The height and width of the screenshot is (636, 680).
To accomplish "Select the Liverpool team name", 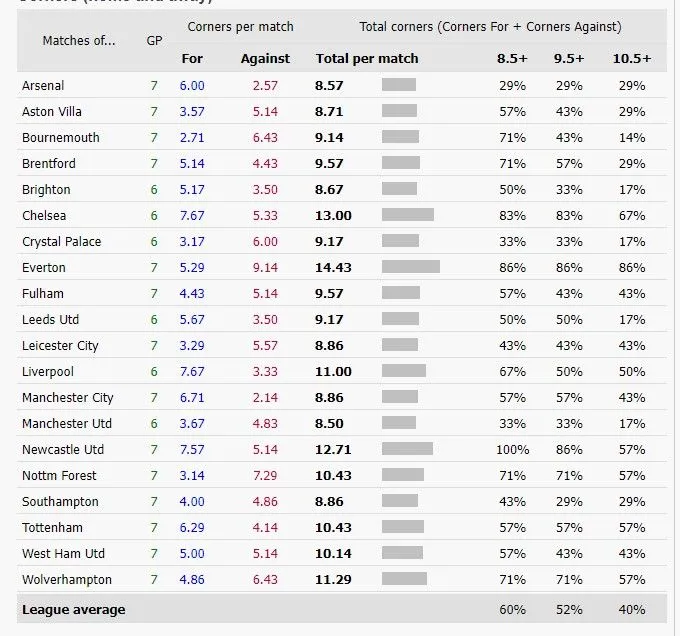I will (48, 372).
